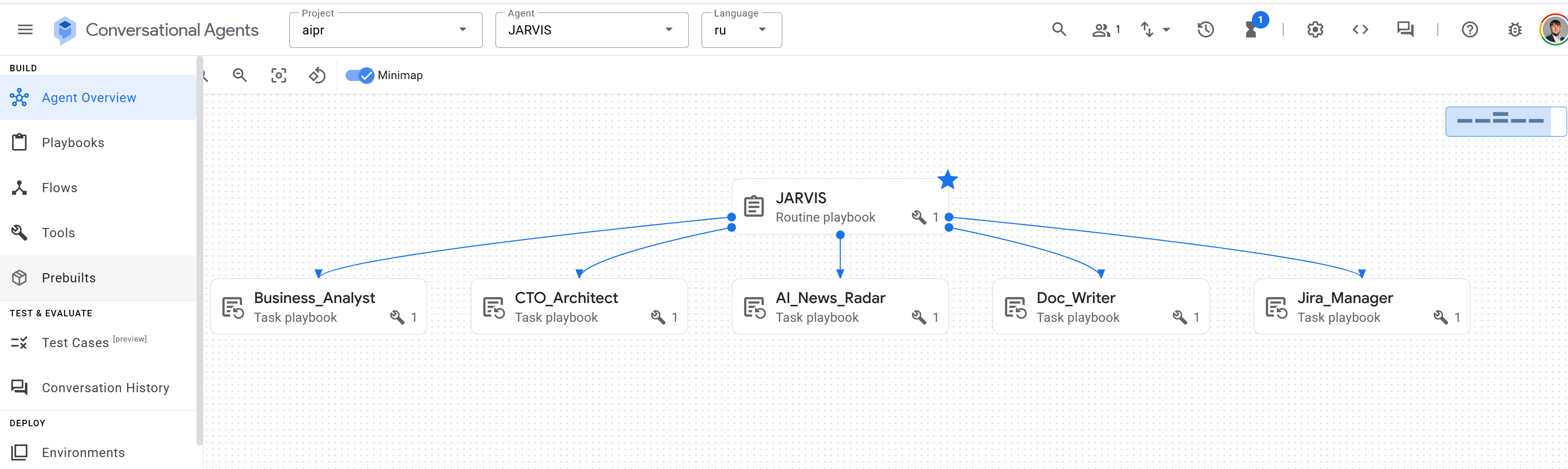Select the Tools sidebar item

pos(58,233)
